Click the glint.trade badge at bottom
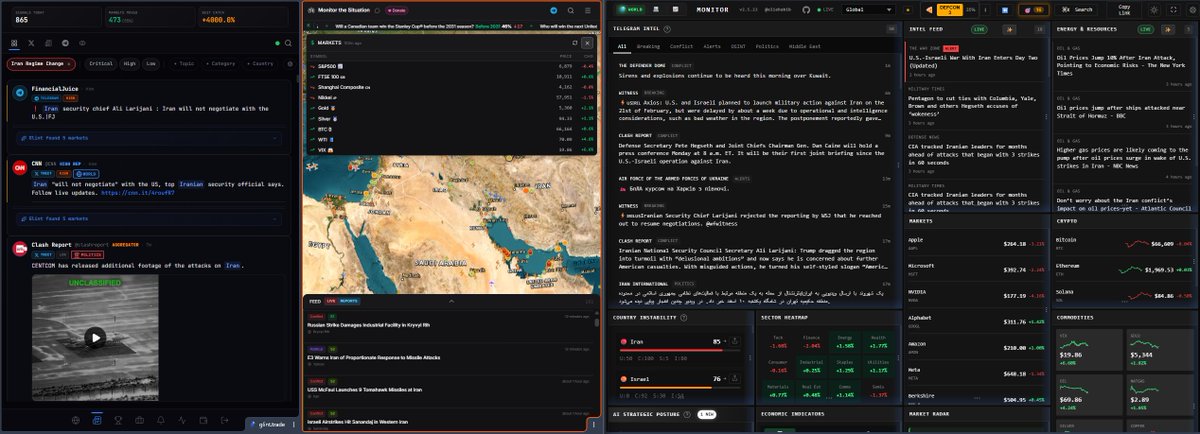The image size is (1200, 434). click(x=267, y=424)
